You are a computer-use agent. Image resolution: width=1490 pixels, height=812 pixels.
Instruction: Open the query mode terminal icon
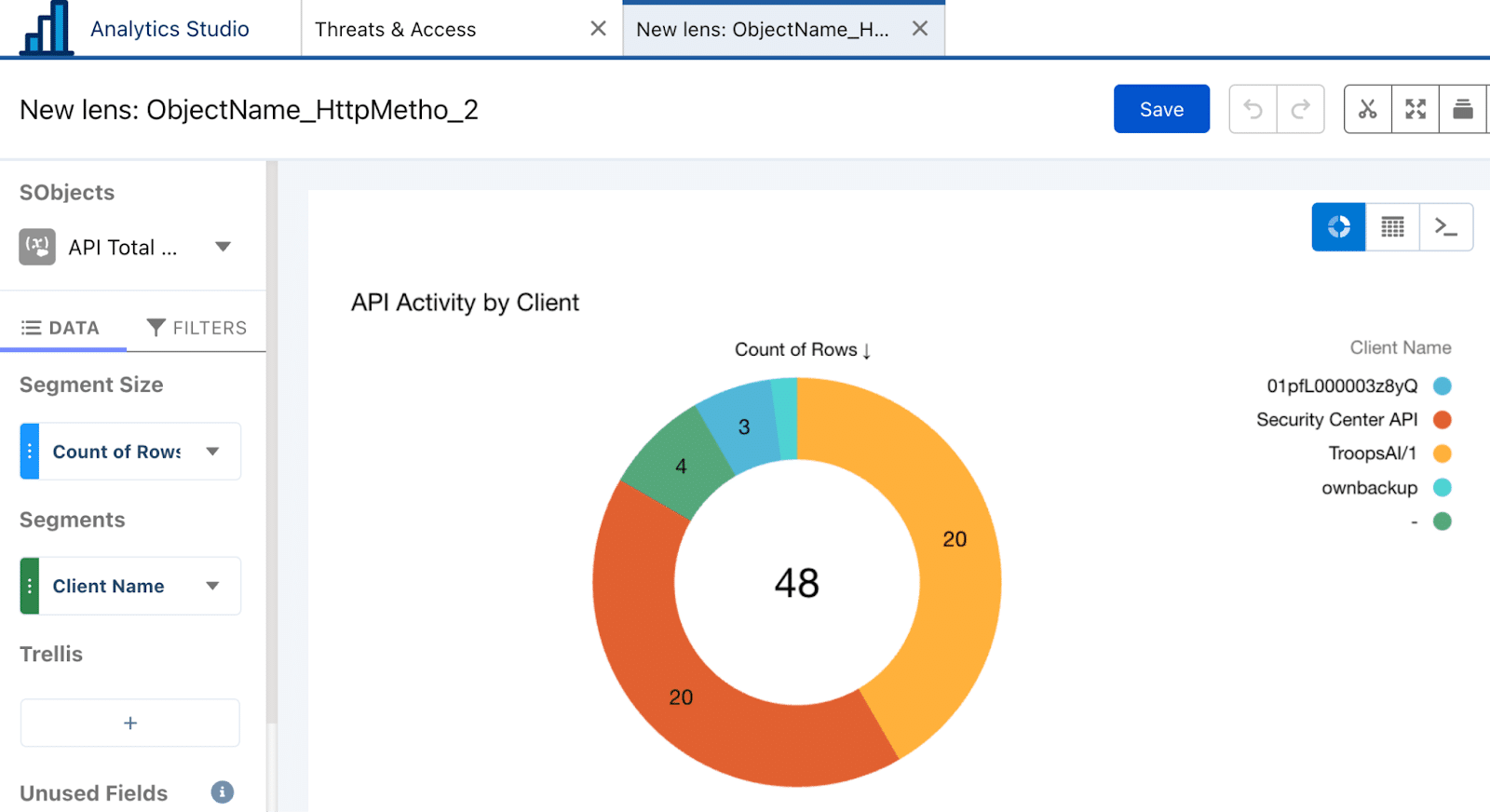(1445, 227)
